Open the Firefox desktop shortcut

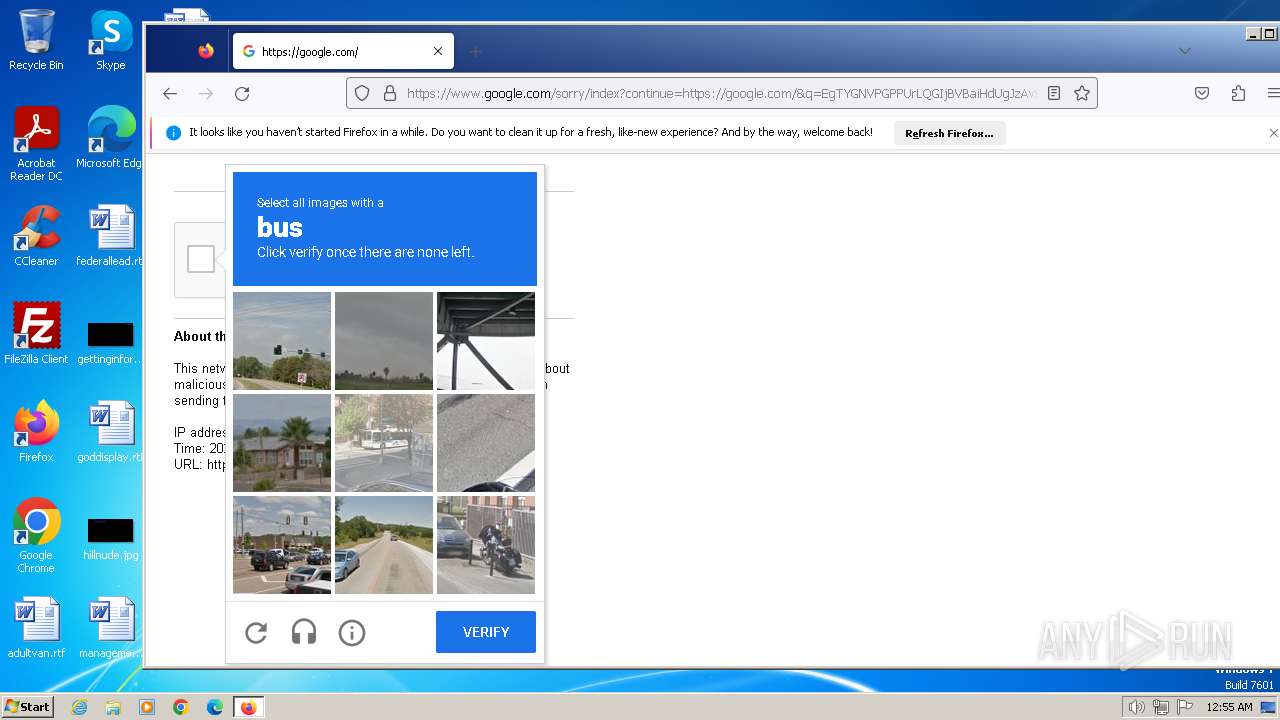click(x=36, y=432)
